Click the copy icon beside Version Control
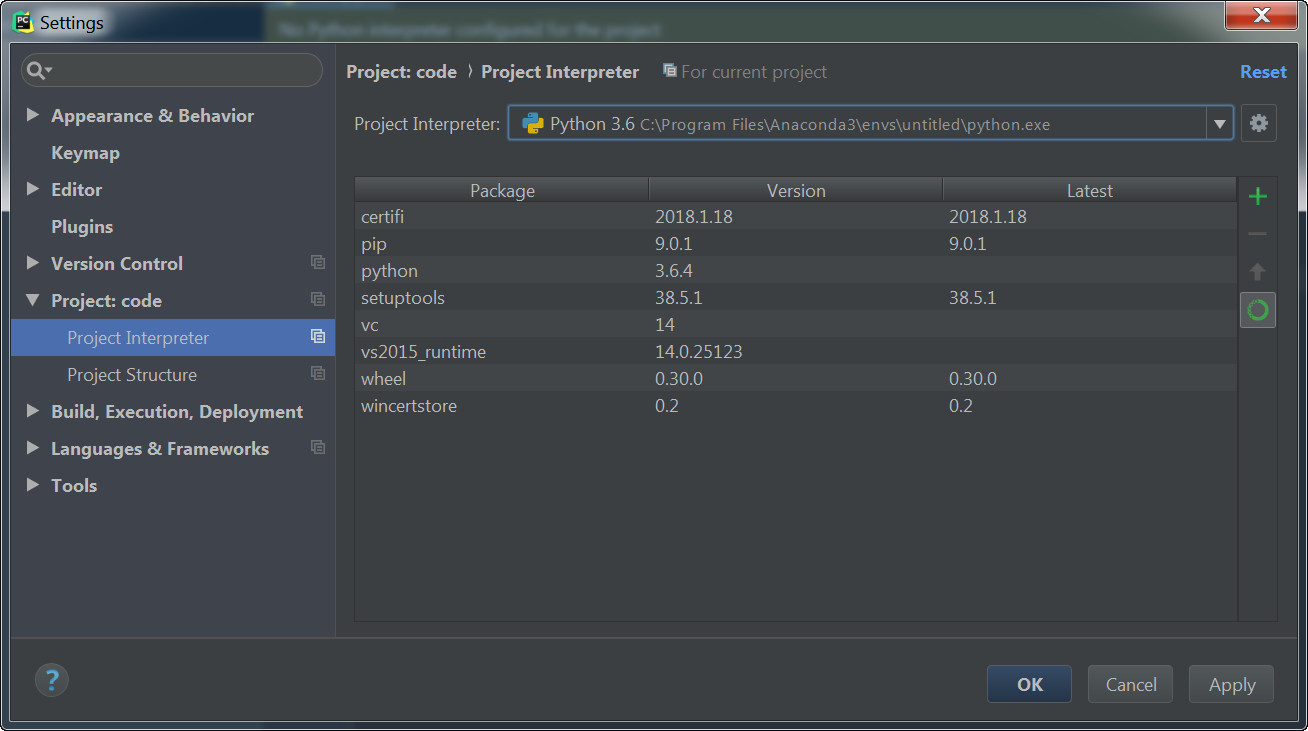The image size is (1308, 731). point(318,262)
